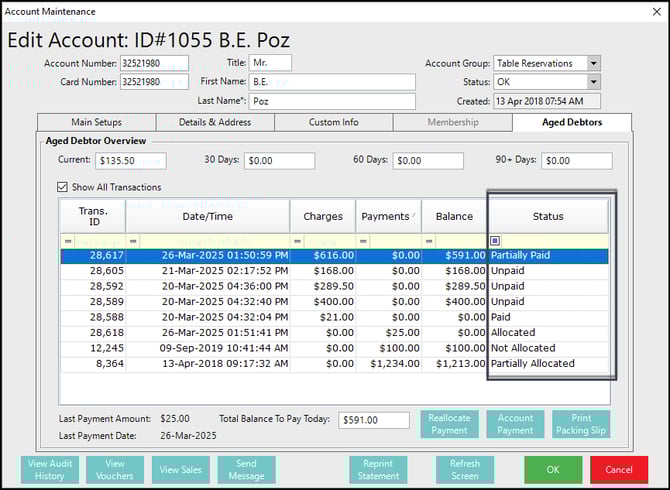This screenshot has height=490, width=670.
Task: Toggle the Show All Transactions checkbox
Action: point(64,187)
